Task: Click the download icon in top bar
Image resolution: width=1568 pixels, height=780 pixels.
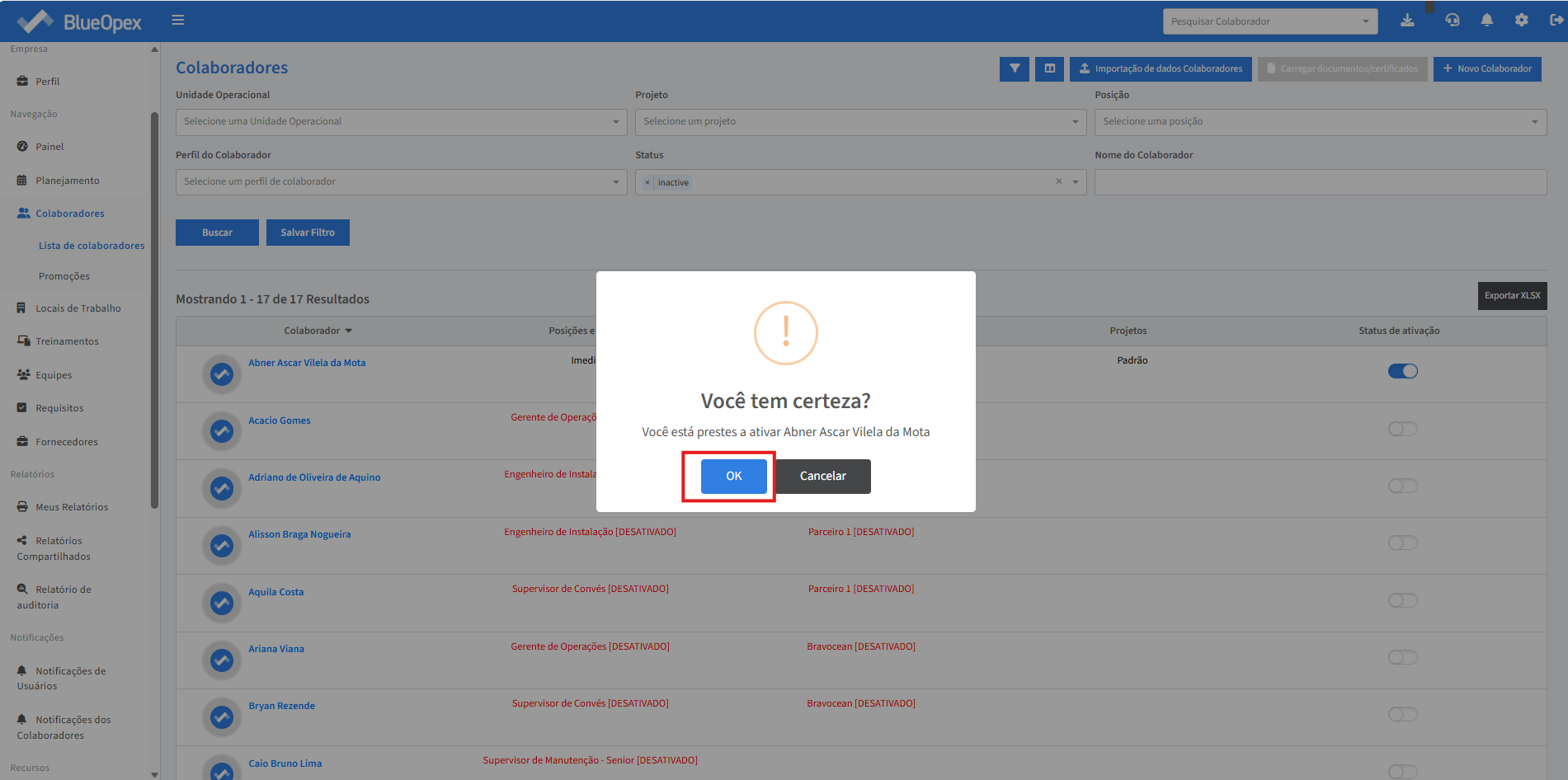Action: [x=1407, y=21]
